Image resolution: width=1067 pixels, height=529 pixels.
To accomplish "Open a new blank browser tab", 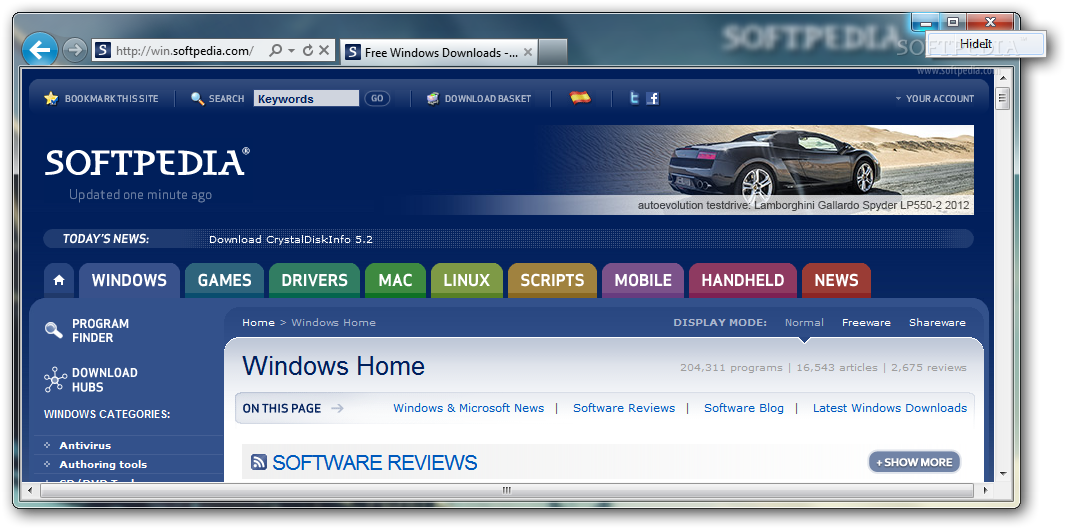I will [553, 52].
